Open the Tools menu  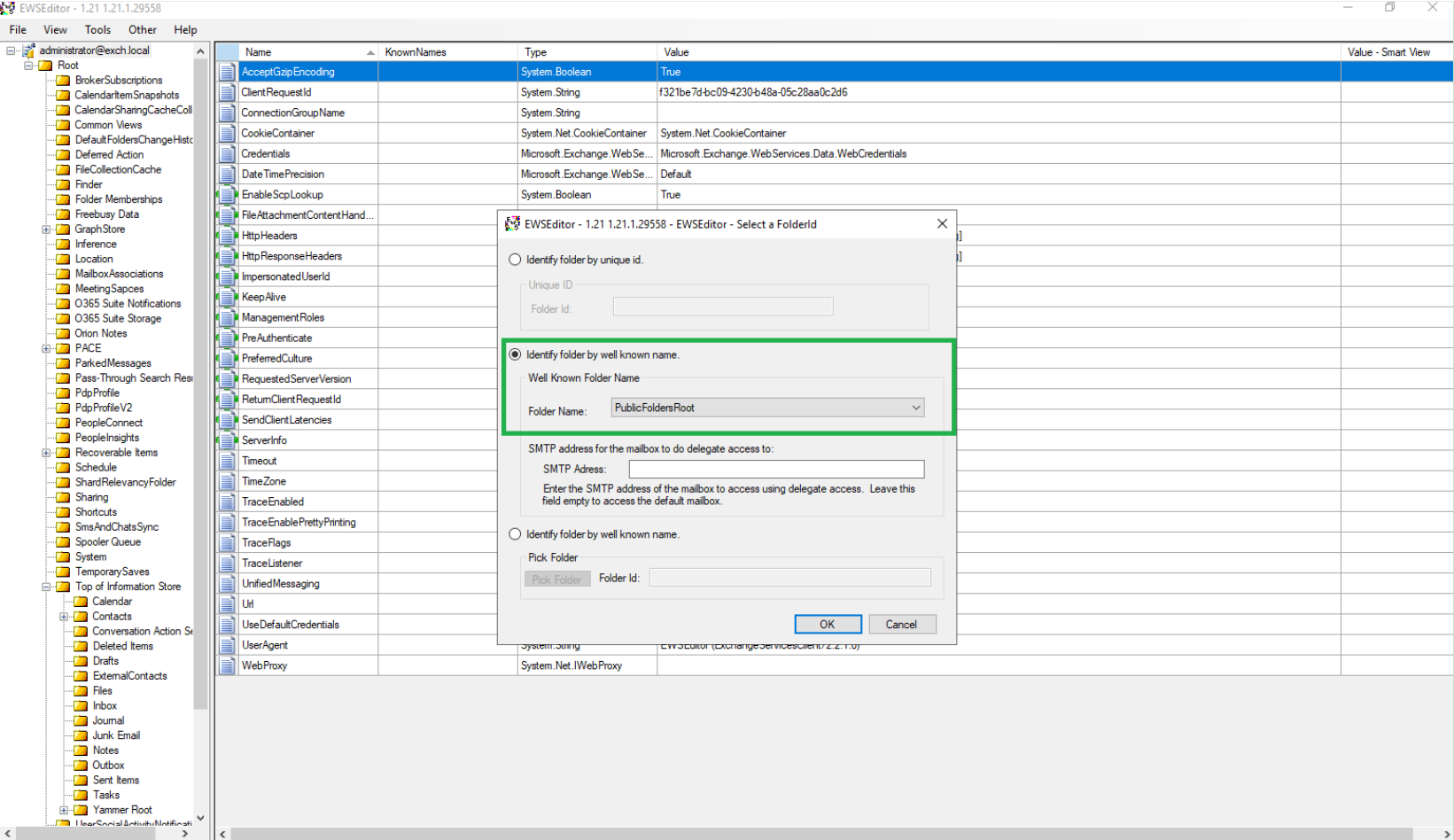(97, 29)
